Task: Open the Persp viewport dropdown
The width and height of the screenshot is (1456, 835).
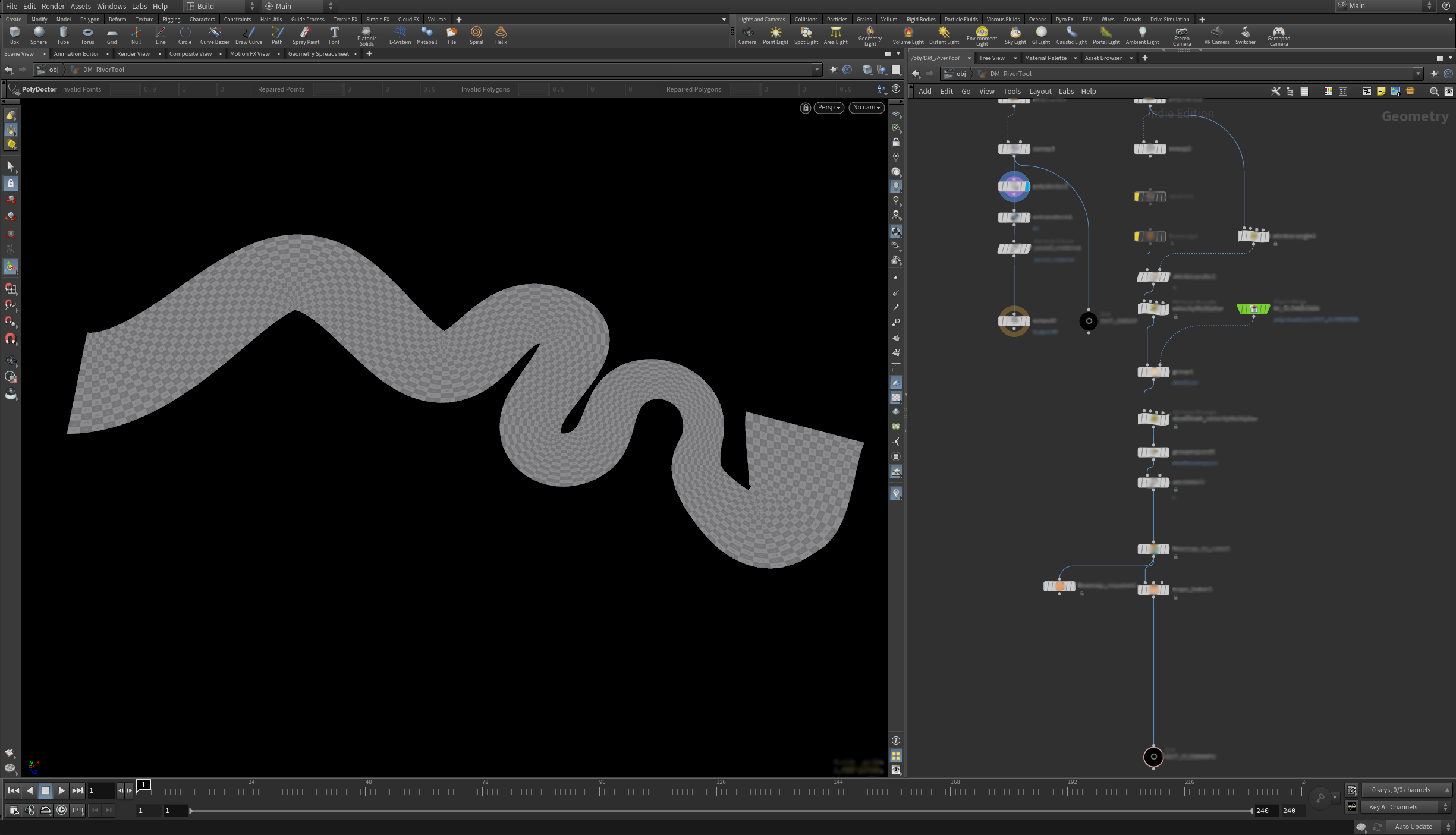Action: pos(828,108)
